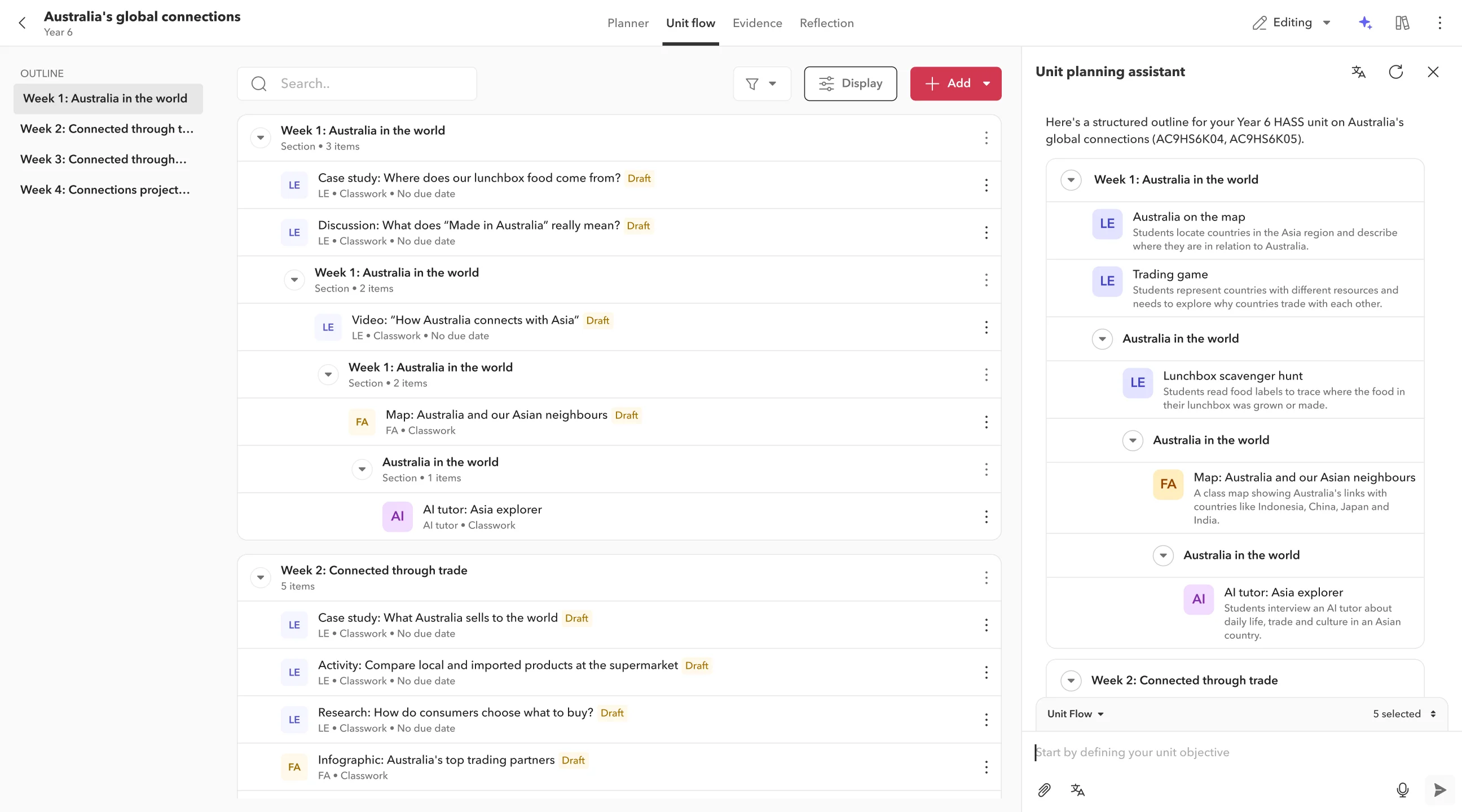Attach a file with the paperclip icon

tap(1044, 790)
